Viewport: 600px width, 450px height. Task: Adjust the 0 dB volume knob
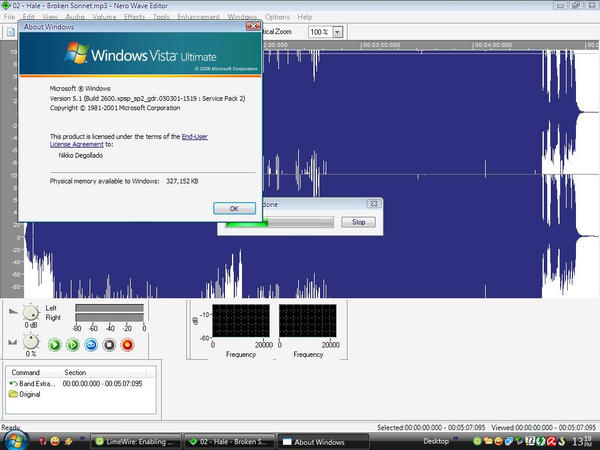(31, 313)
